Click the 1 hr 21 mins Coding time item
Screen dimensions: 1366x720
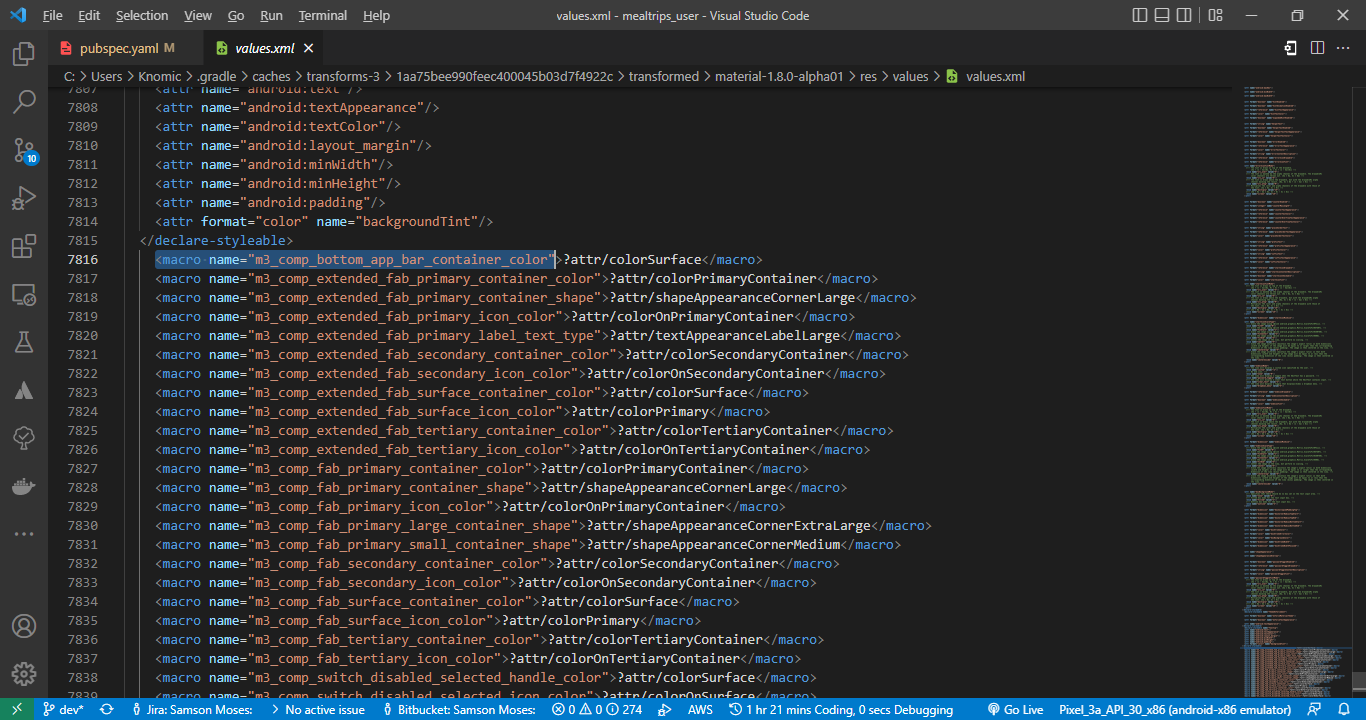pyautogui.click(x=842, y=709)
